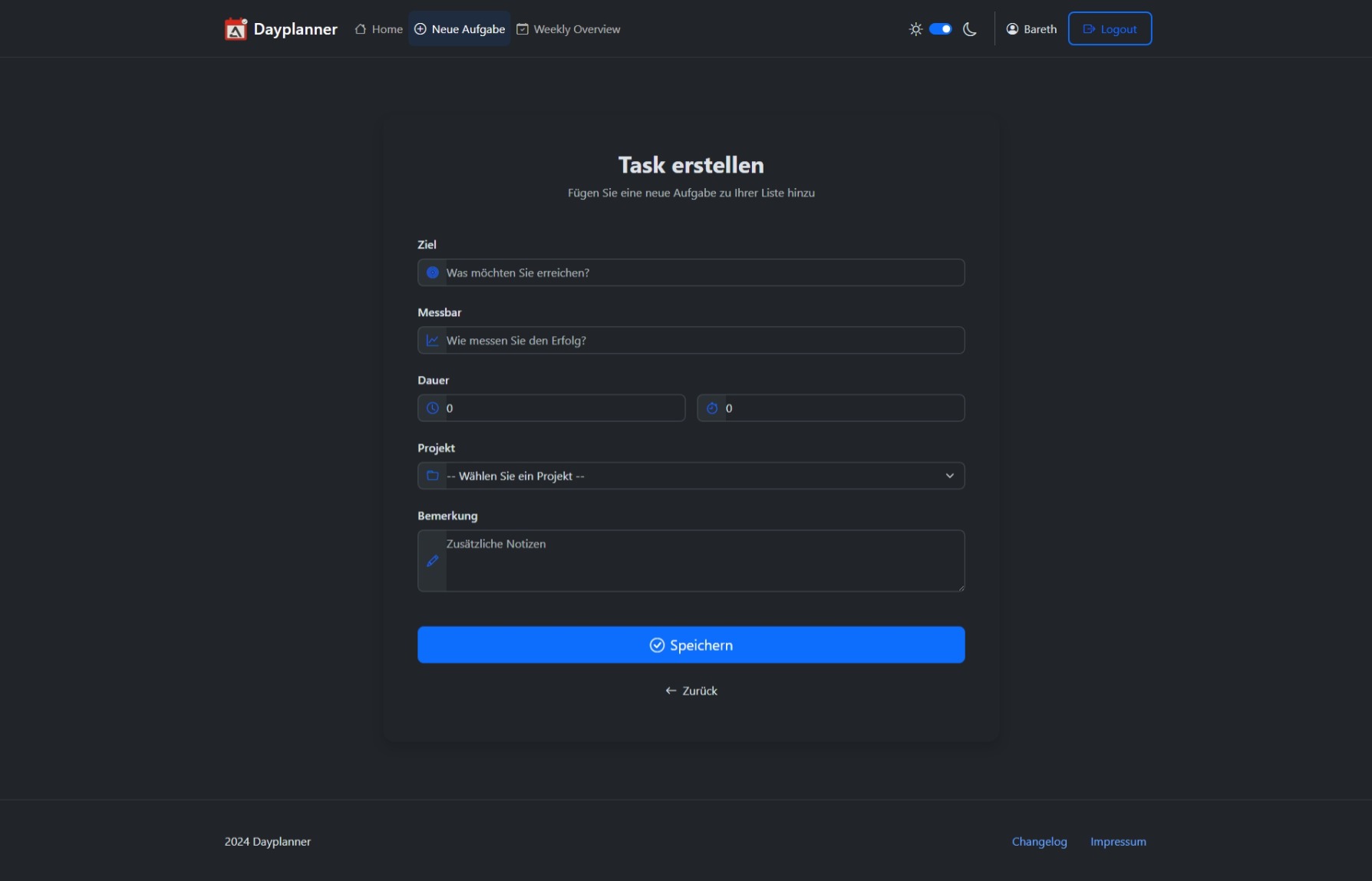The width and height of the screenshot is (1372, 881).
Task: Click the user avatar icon next to Bareth
Action: (x=1012, y=29)
